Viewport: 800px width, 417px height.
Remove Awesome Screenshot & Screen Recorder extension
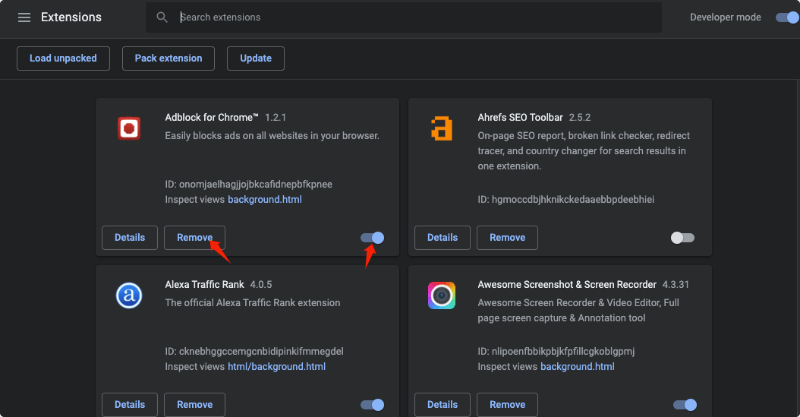coord(507,404)
